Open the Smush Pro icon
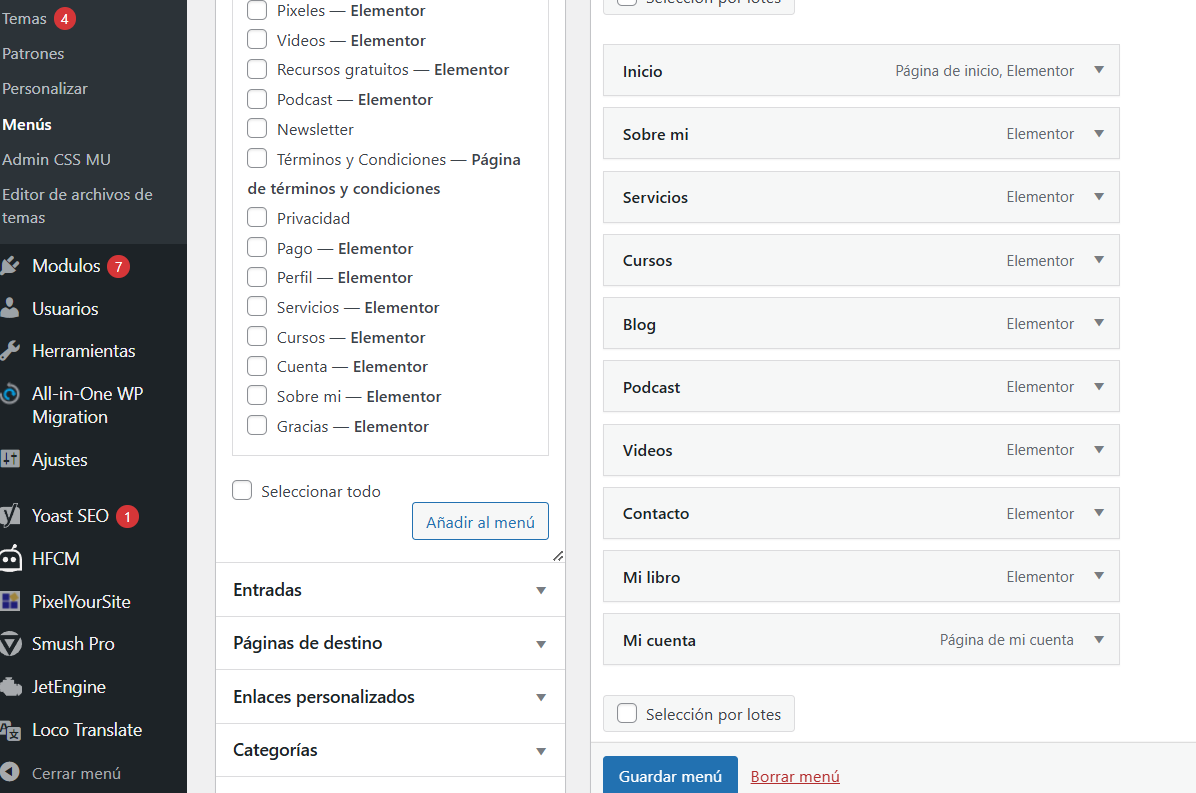 (x=10, y=644)
